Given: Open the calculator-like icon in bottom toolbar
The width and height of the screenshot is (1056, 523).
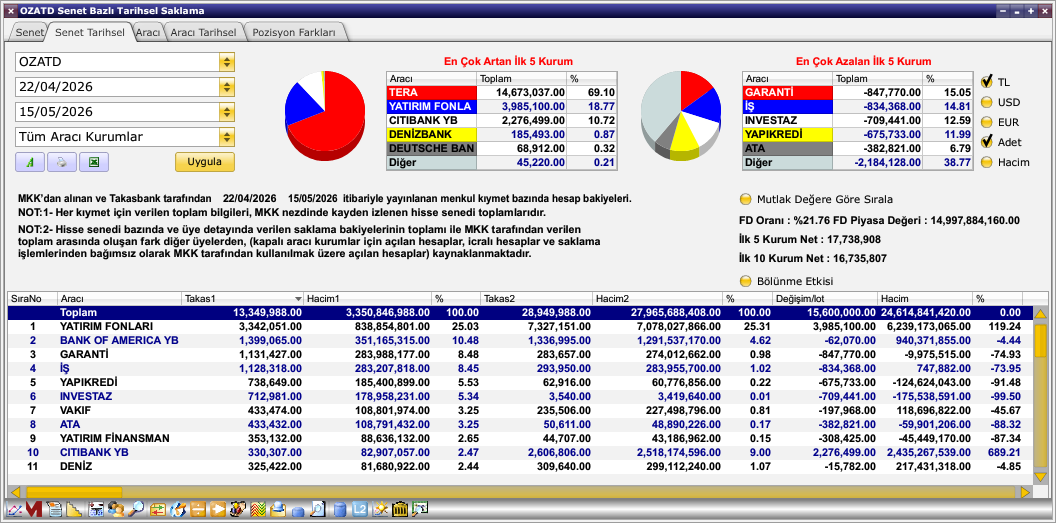Looking at the screenshot, I should pos(96,510).
